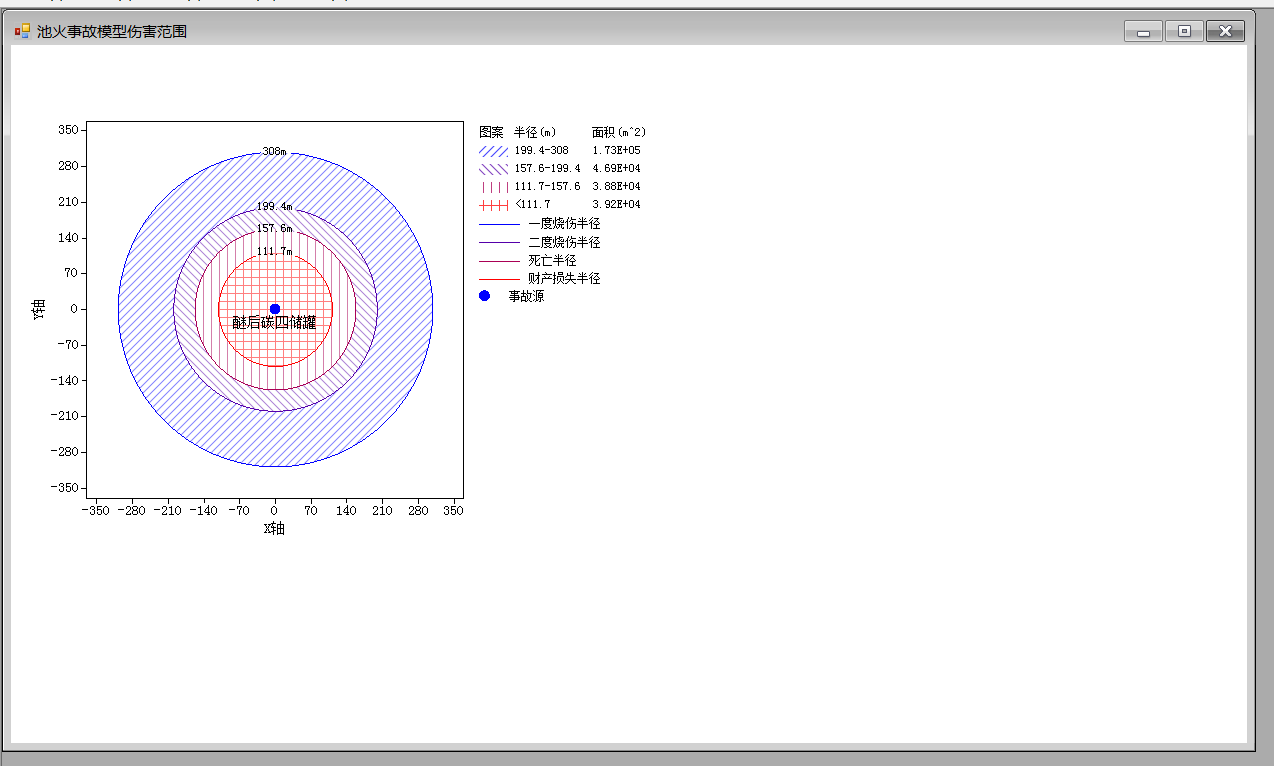Click the 111.7m radius label on chart

[x=275, y=251]
